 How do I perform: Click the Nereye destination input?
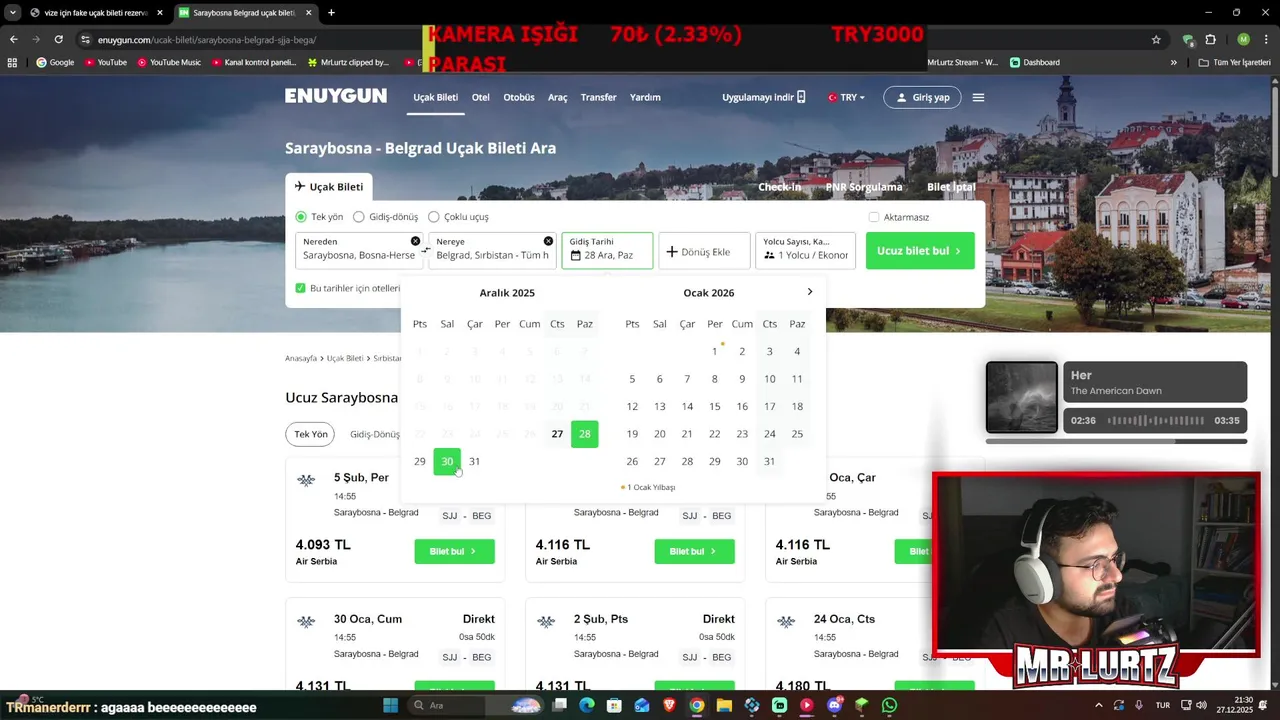click(492, 250)
